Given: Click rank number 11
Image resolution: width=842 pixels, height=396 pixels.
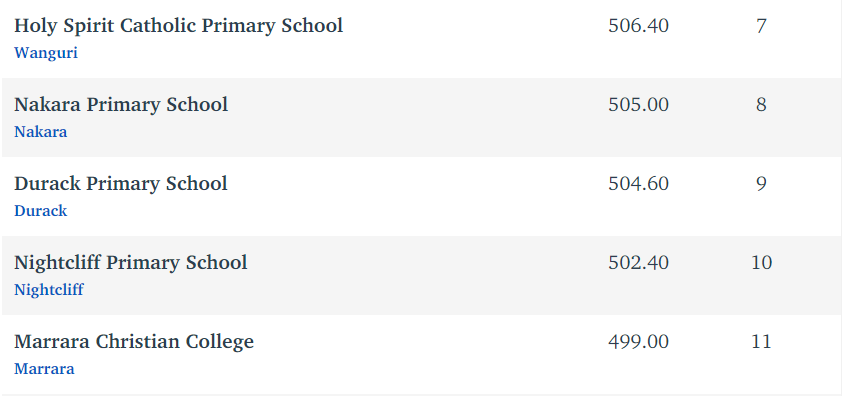Looking at the screenshot, I should (x=761, y=342).
